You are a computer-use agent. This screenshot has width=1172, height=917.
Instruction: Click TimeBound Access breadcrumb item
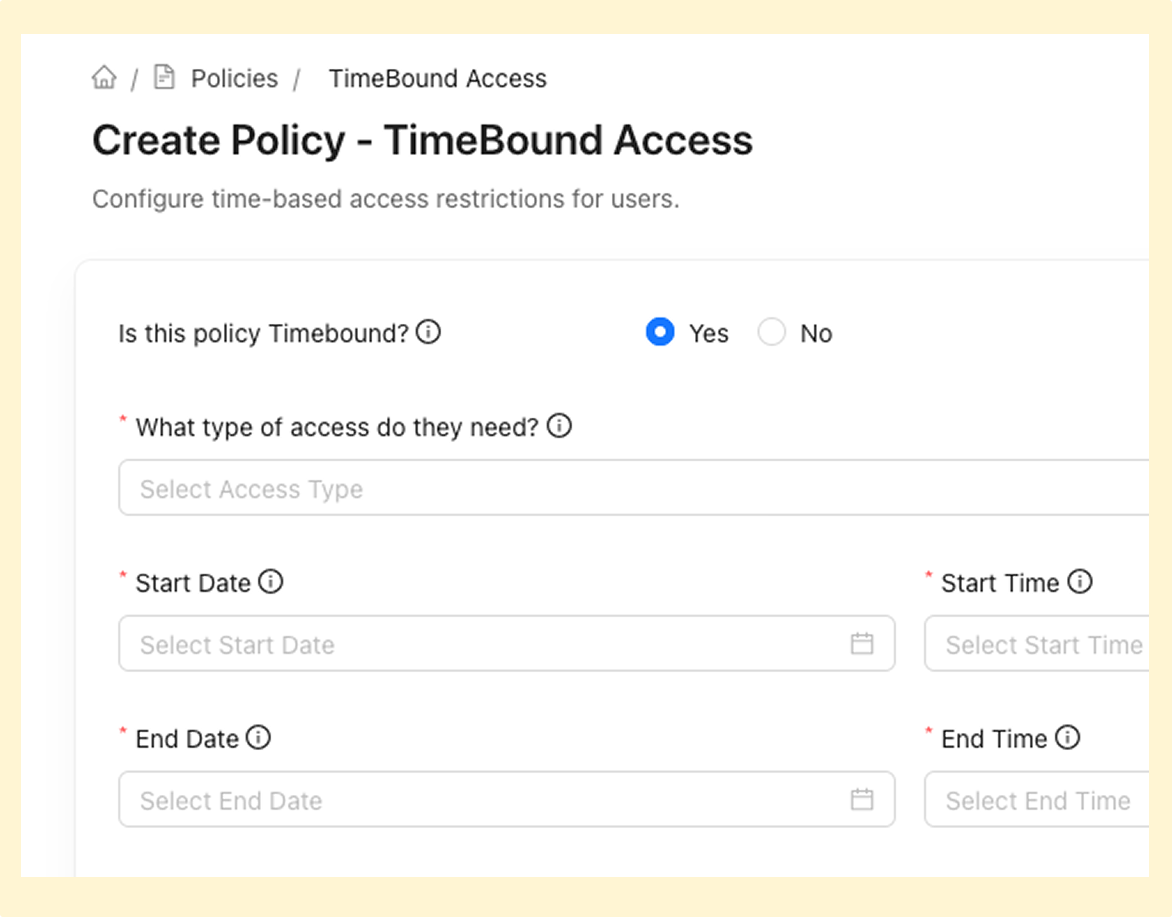(437, 78)
